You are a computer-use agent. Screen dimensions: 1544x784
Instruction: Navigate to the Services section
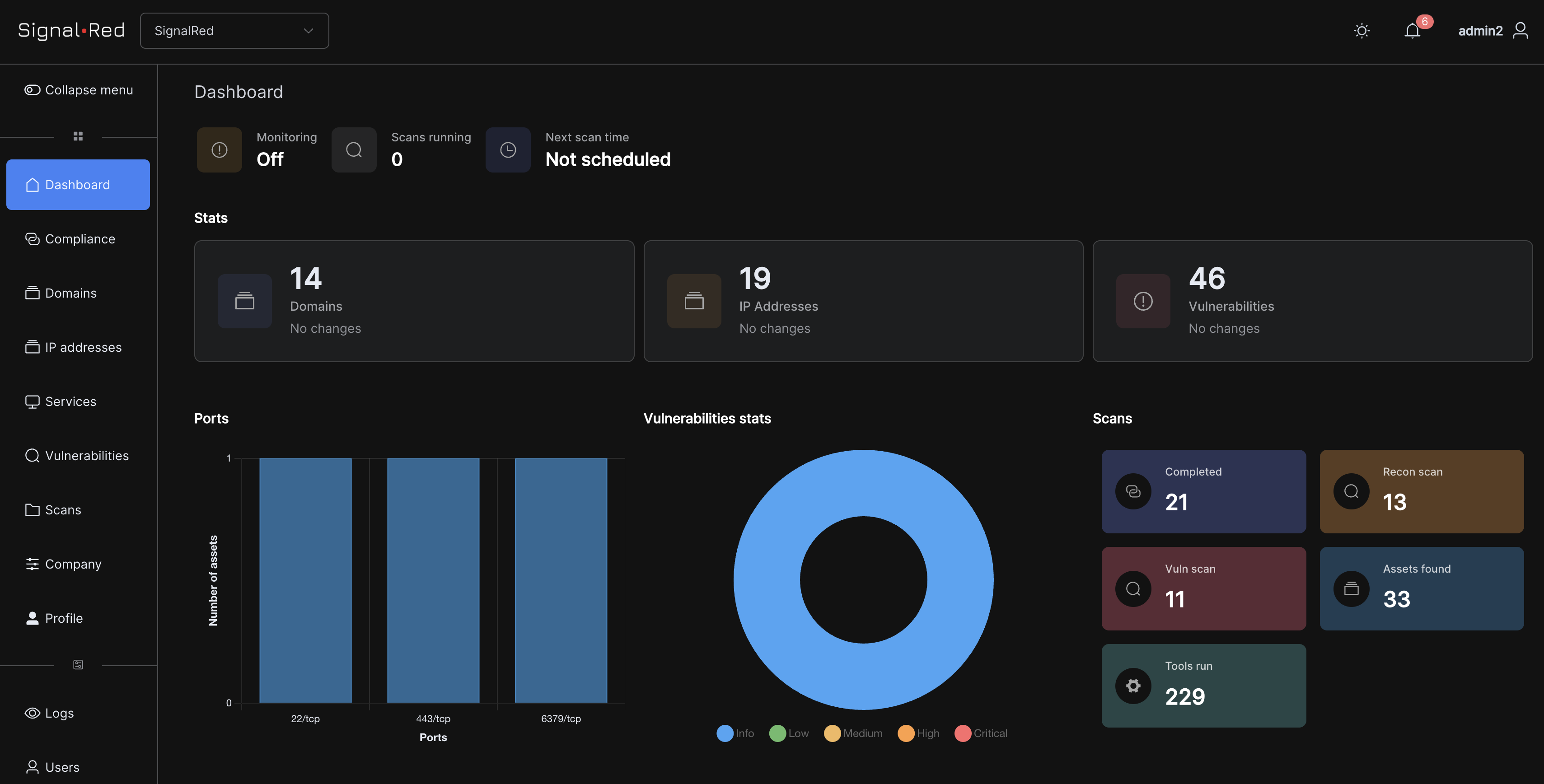[x=70, y=401]
